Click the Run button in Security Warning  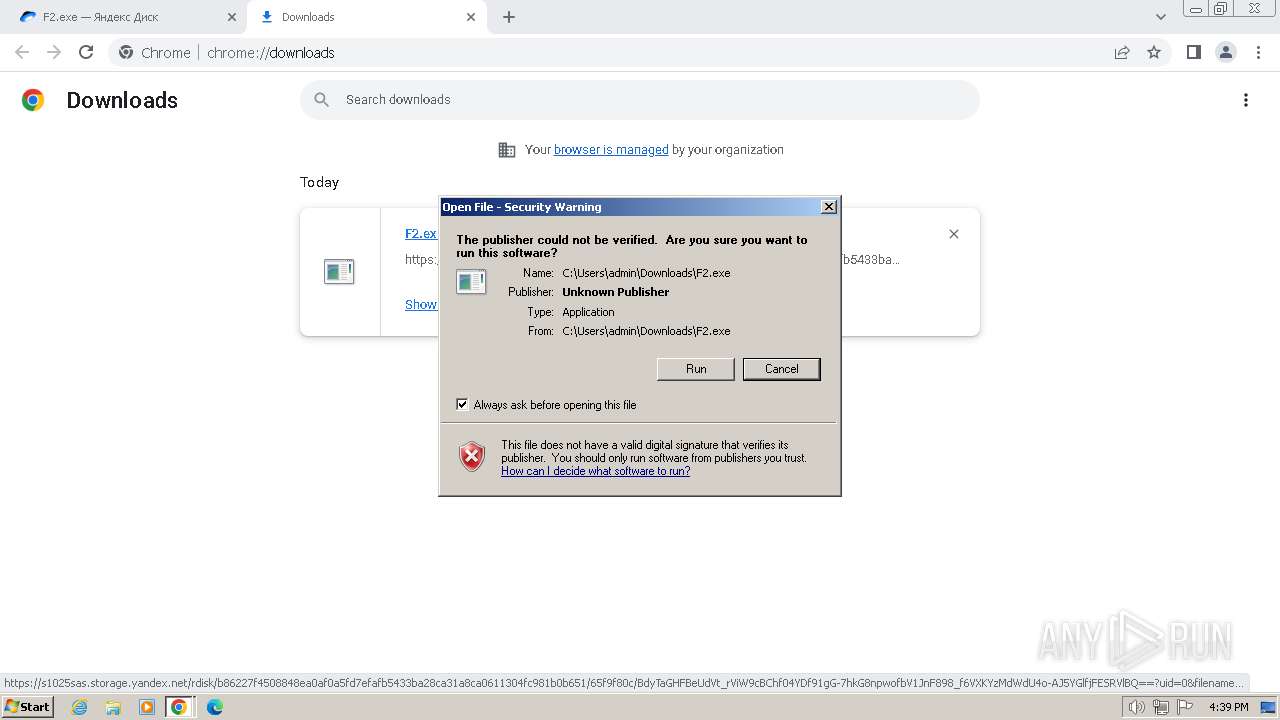[696, 369]
